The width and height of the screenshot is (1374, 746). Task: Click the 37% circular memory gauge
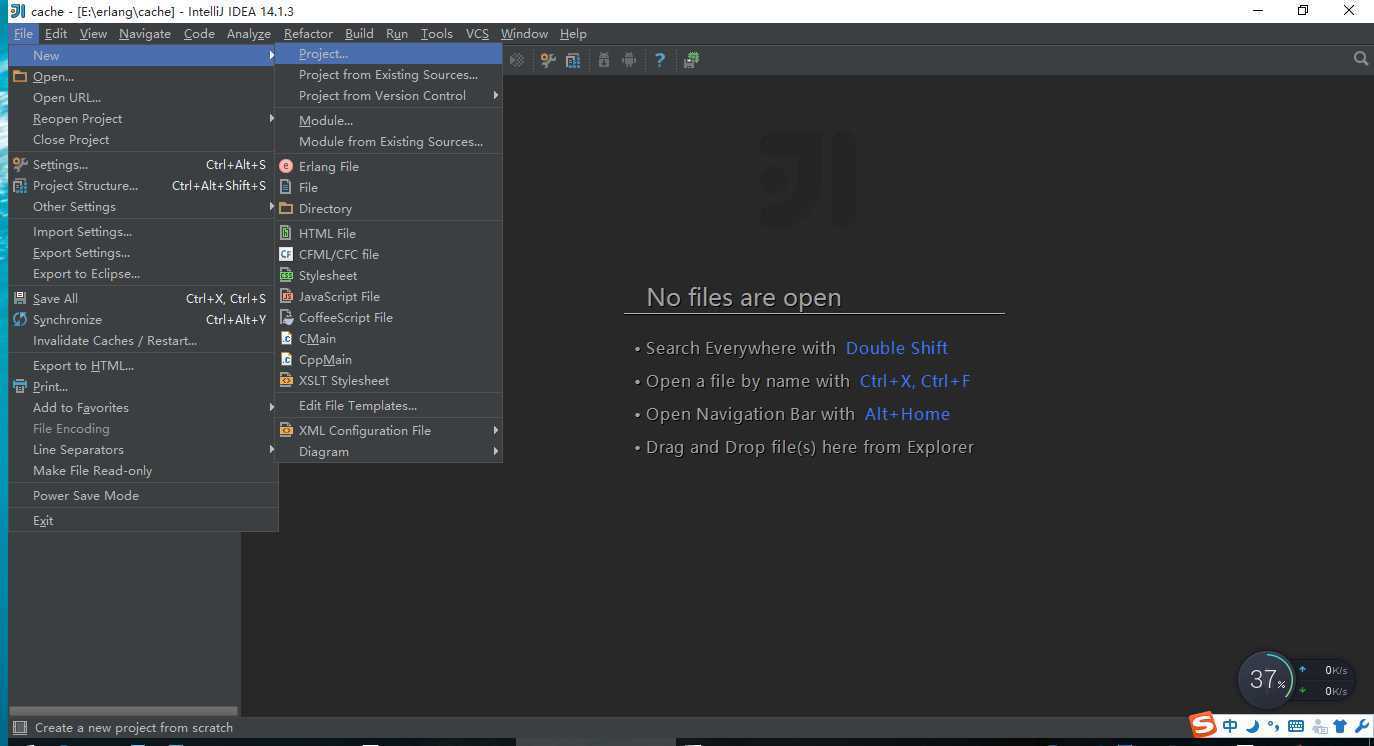1266,680
